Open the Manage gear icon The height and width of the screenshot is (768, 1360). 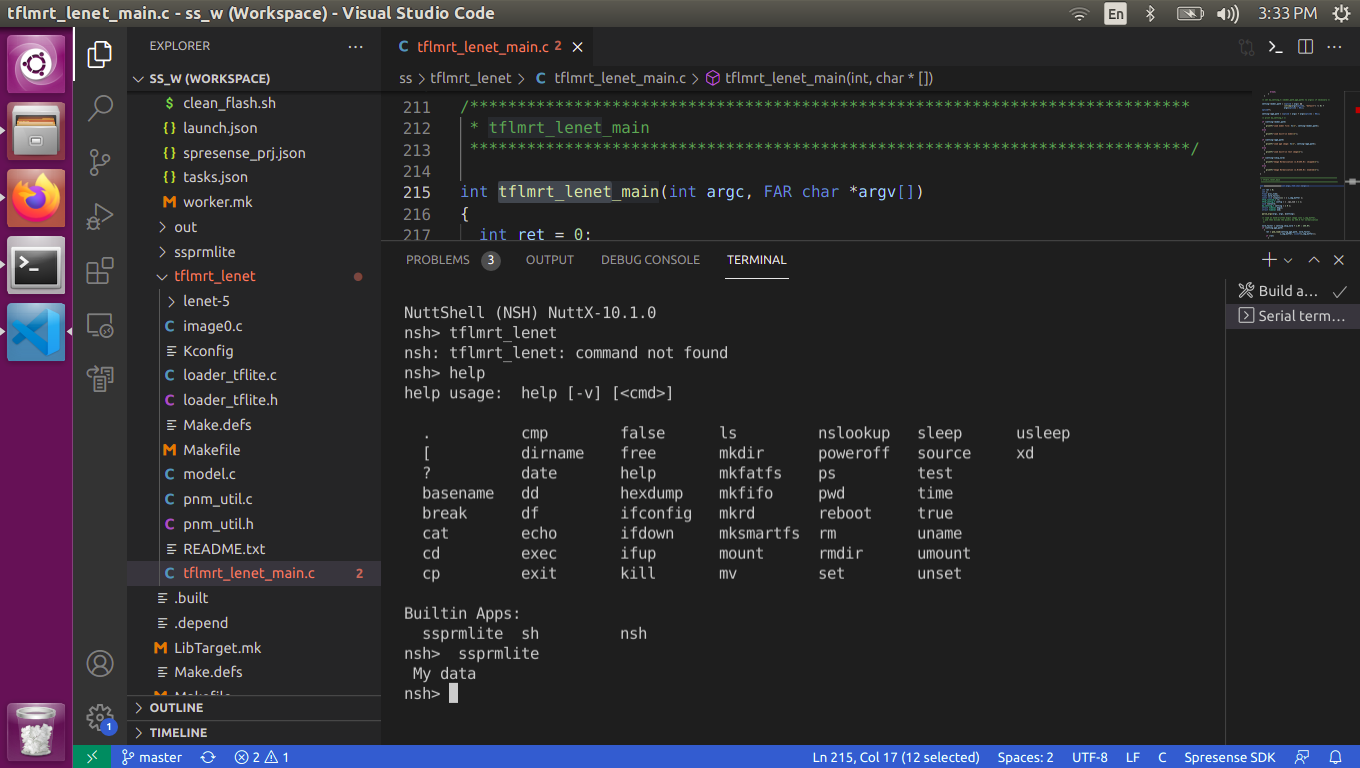point(100,717)
